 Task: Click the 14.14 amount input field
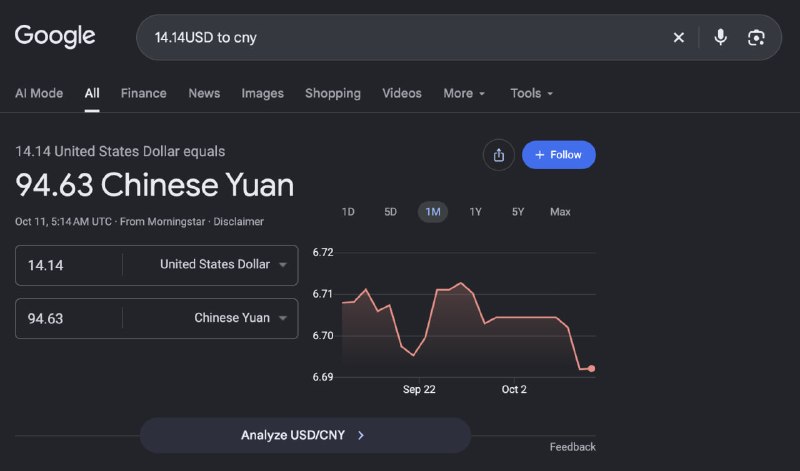coord(69,265)
